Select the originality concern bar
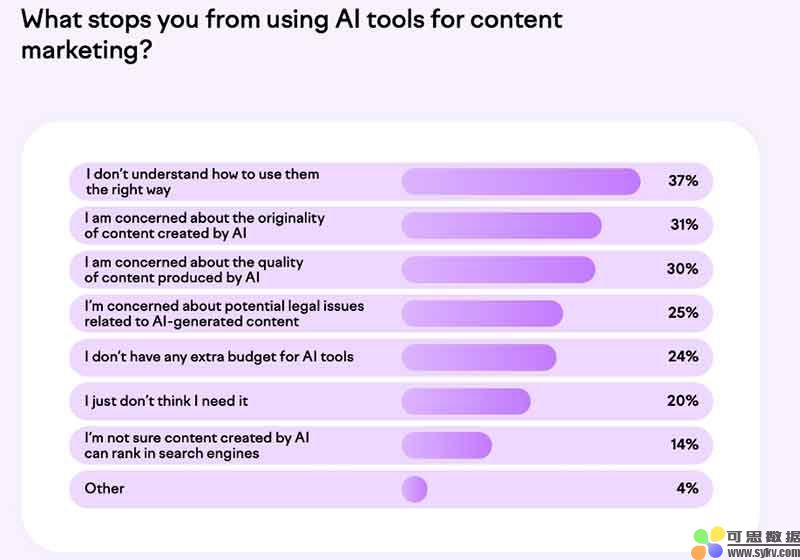The image size is (800, 560). (501, 225)
